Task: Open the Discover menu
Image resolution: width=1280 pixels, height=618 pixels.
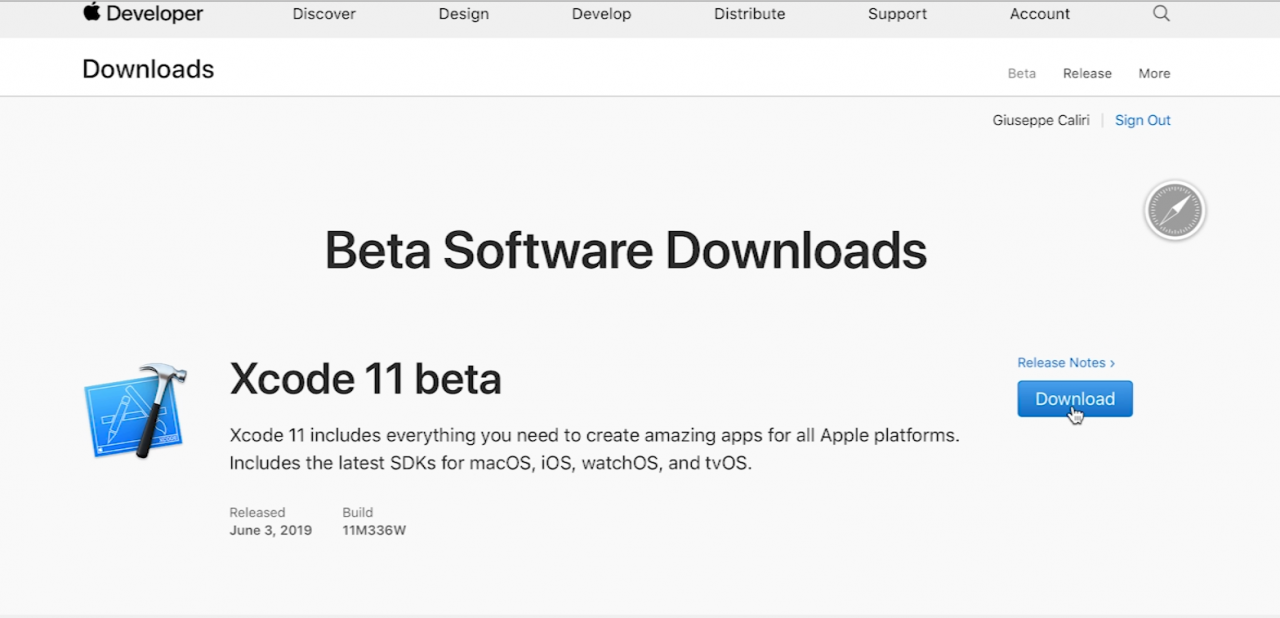Action: coord(324,14)
